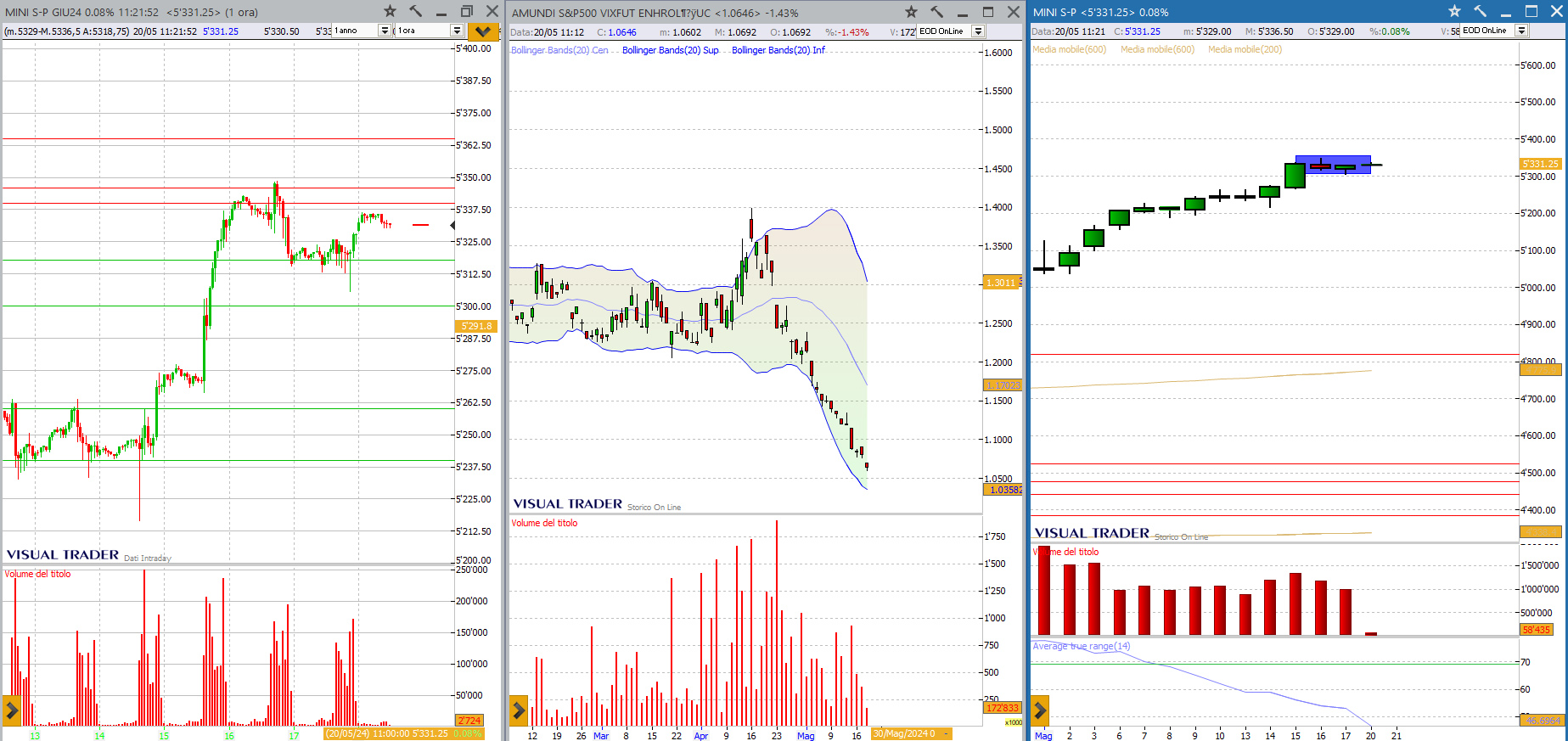Click second Media mobile(600) legend label
Screen dimensions: 1568x741
(x=1157, y=49)
